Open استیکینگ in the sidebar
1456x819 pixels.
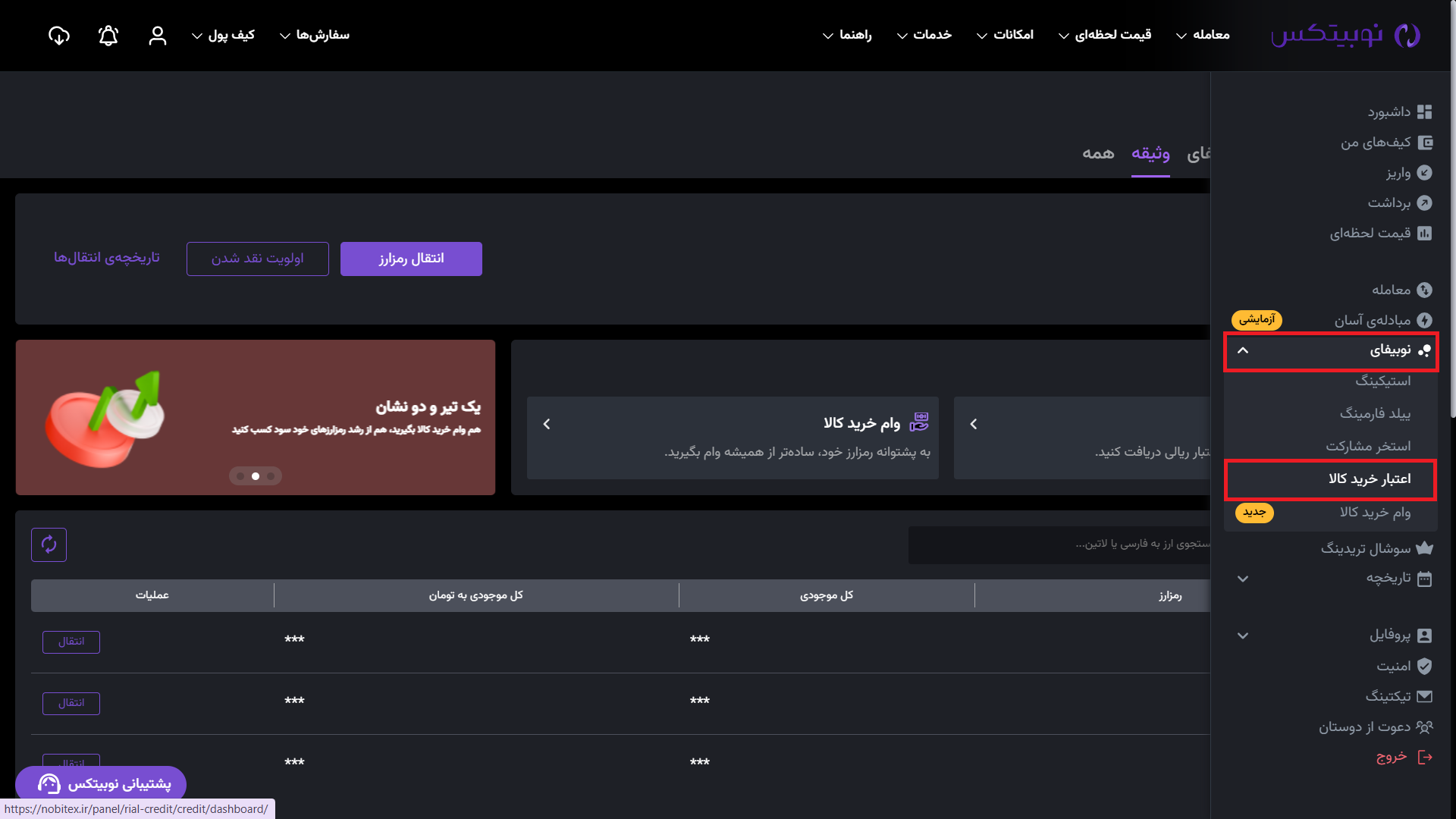[x=1383, y=381]
